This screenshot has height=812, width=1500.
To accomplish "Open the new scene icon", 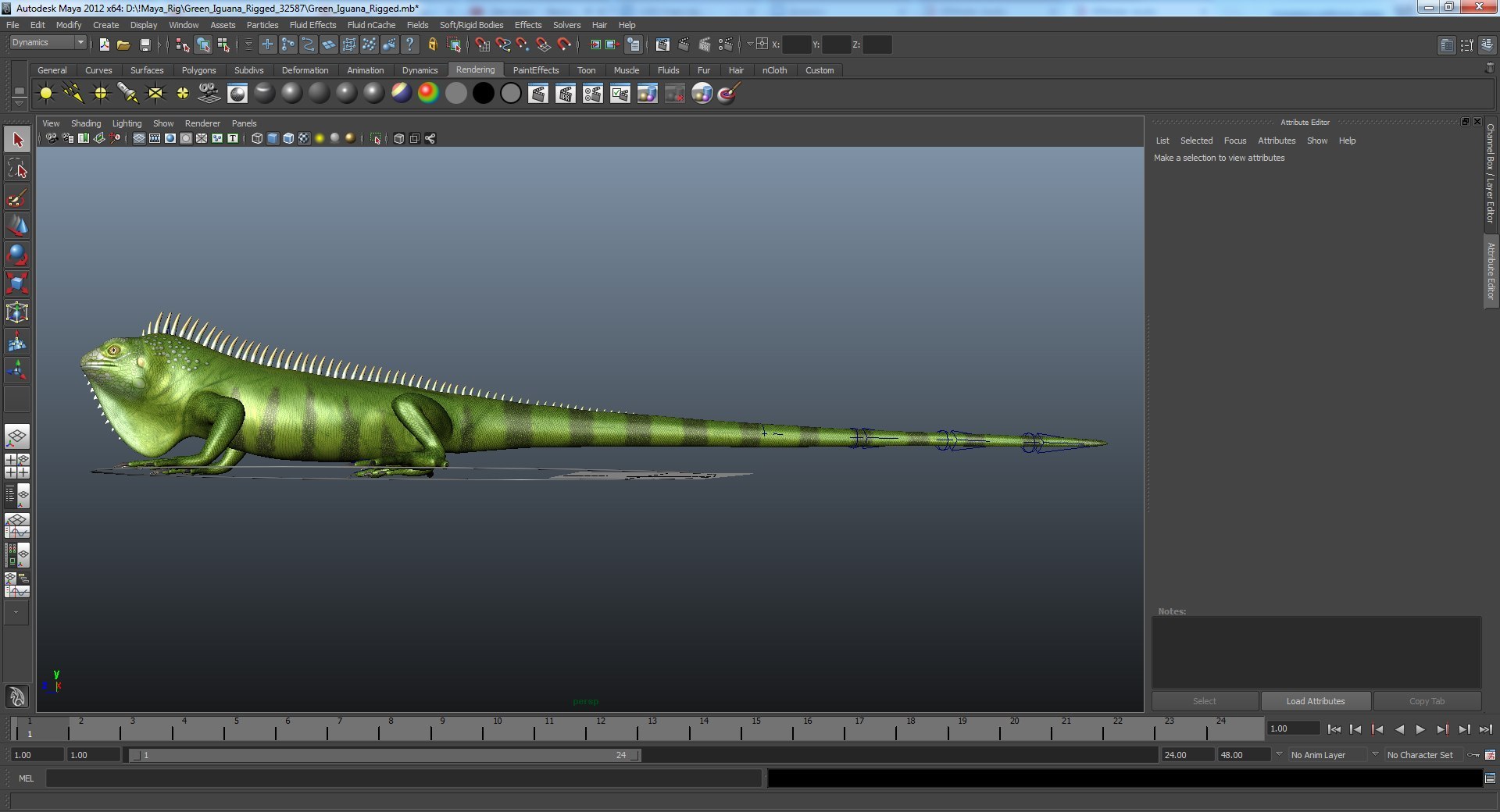I will [104, 45].
